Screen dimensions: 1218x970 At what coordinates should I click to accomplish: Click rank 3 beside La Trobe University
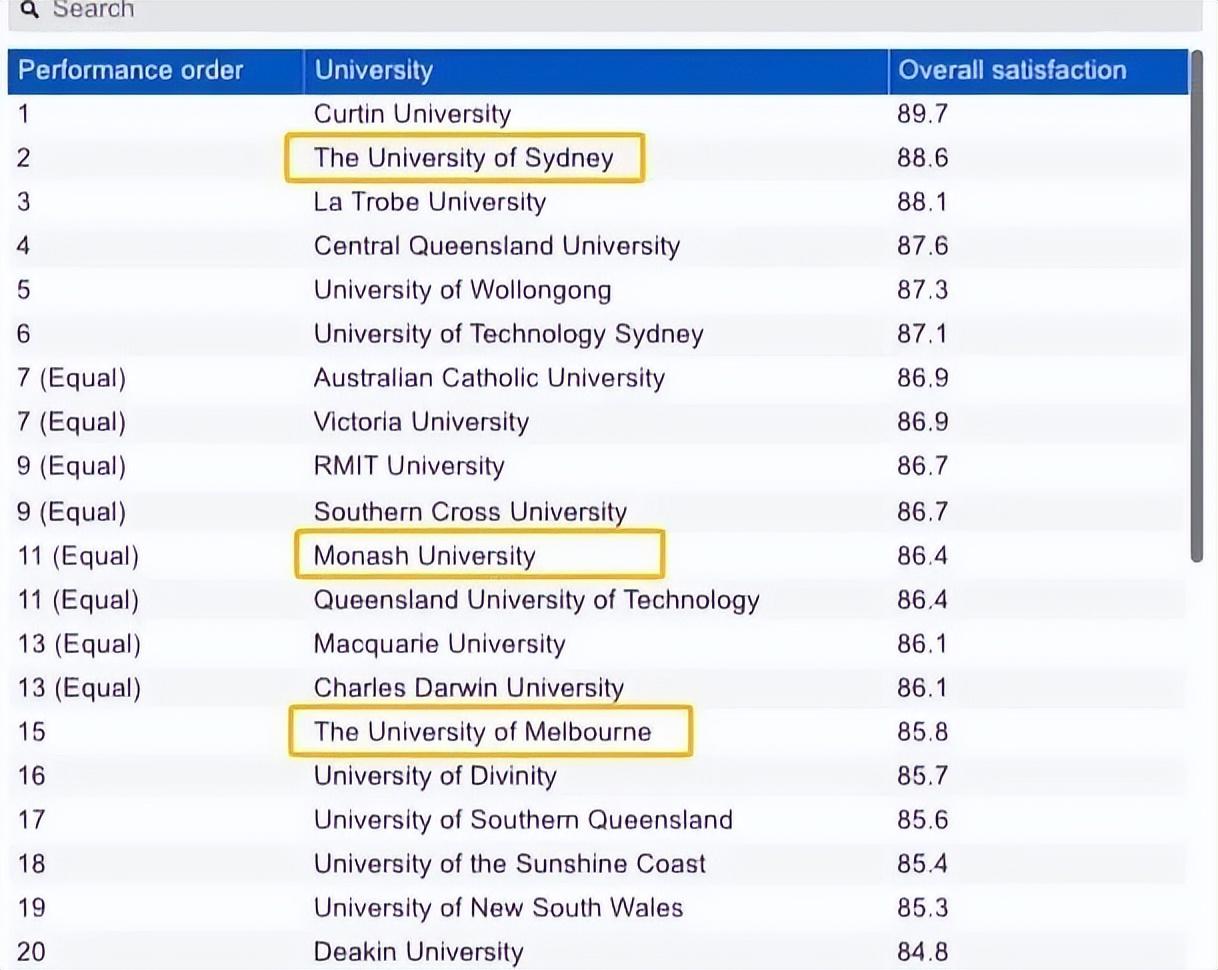click(24, 202)
